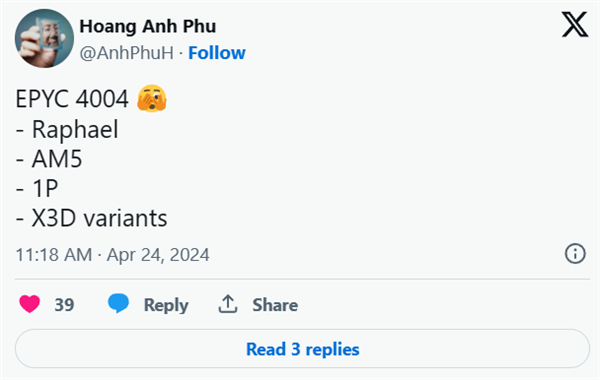This screenshot has width=600, height=380.
Task: Click the share upload arrow icon
Action: tap(228, 304)
